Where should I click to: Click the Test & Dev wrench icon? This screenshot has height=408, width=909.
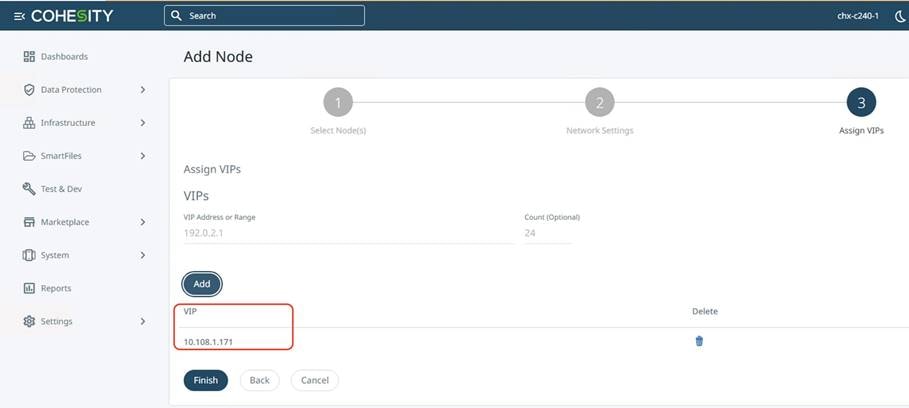click(29, 189)
